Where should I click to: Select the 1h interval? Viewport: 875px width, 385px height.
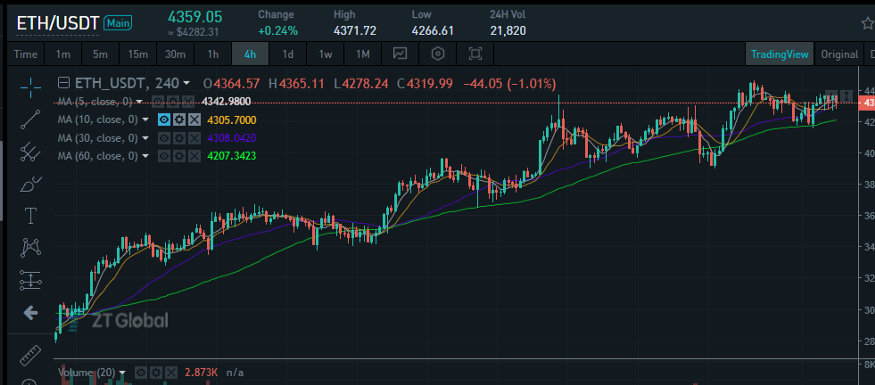pos(213,54)
